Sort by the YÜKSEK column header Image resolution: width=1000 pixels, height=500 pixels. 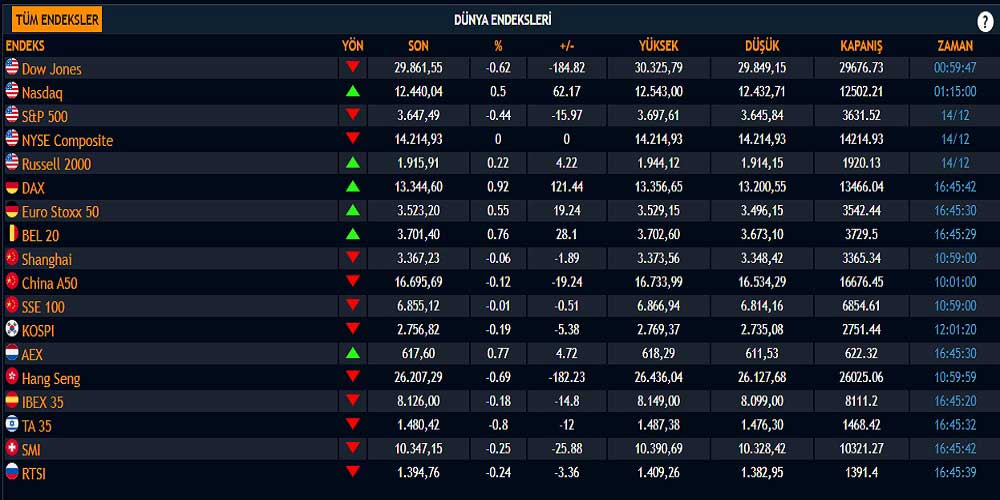(x=659, y=46)
